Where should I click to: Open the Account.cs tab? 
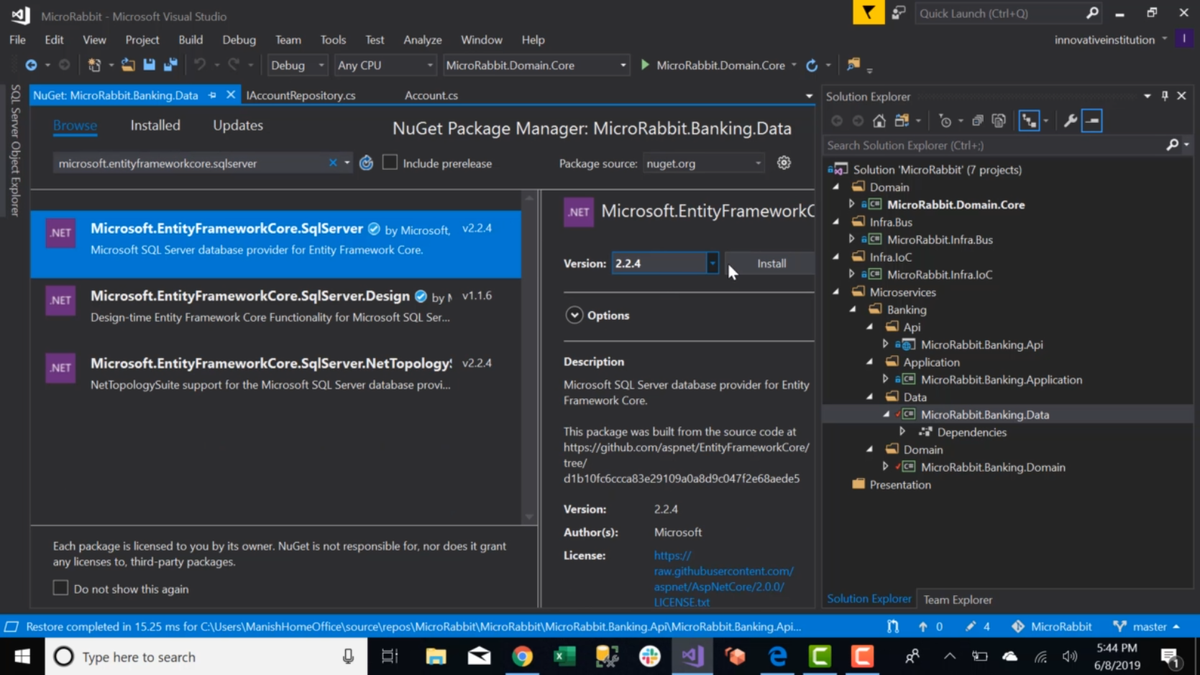[431, 95]
